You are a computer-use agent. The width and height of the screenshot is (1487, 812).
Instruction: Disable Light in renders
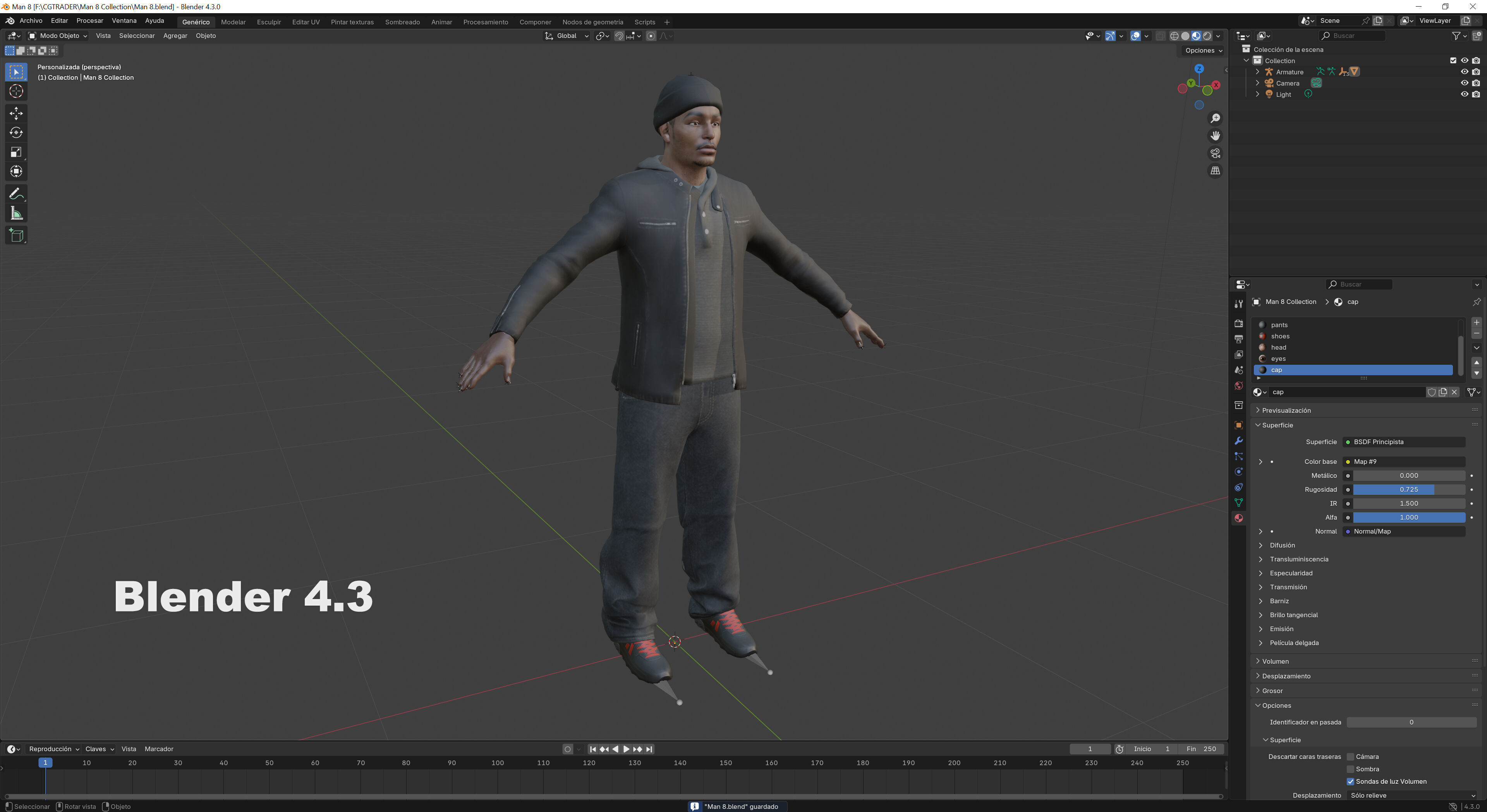coord(1476,94)
